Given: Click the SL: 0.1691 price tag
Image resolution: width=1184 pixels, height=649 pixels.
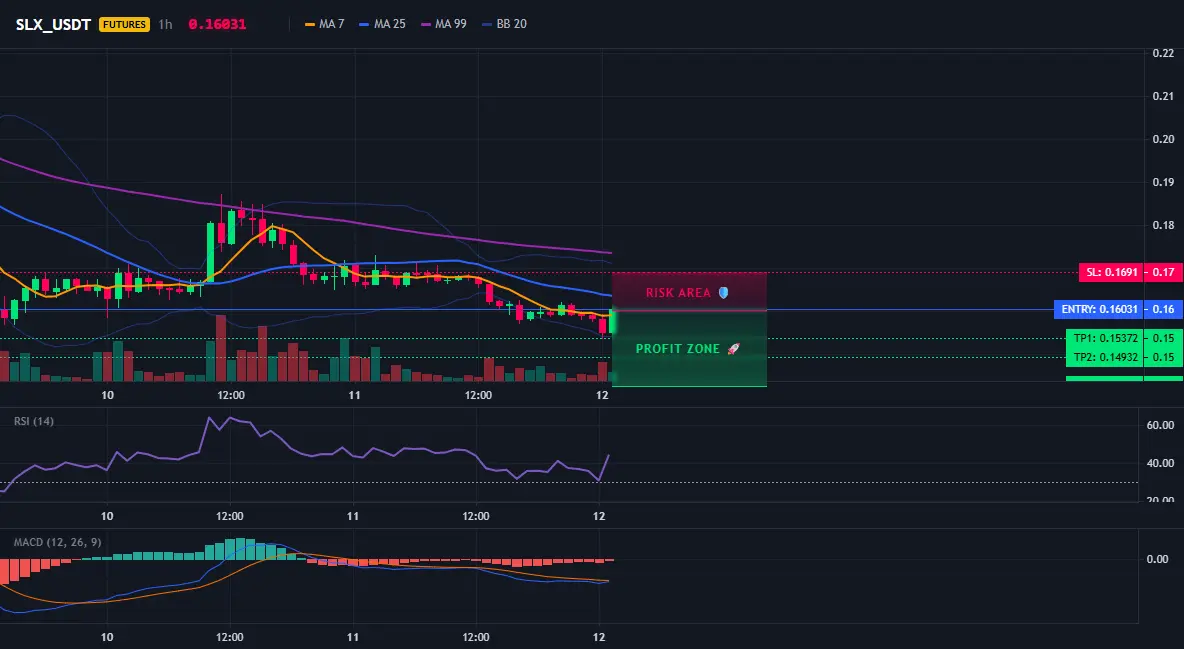Looking at the screenshot, I should tap(1111, 272).
